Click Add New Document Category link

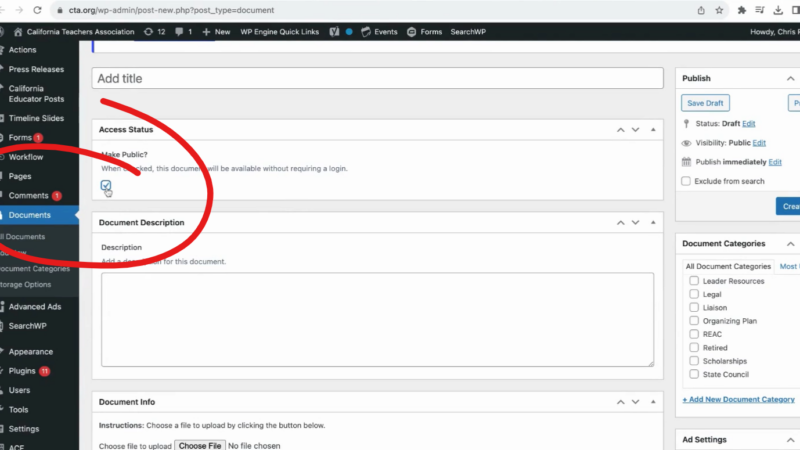(x=738, y=399)
